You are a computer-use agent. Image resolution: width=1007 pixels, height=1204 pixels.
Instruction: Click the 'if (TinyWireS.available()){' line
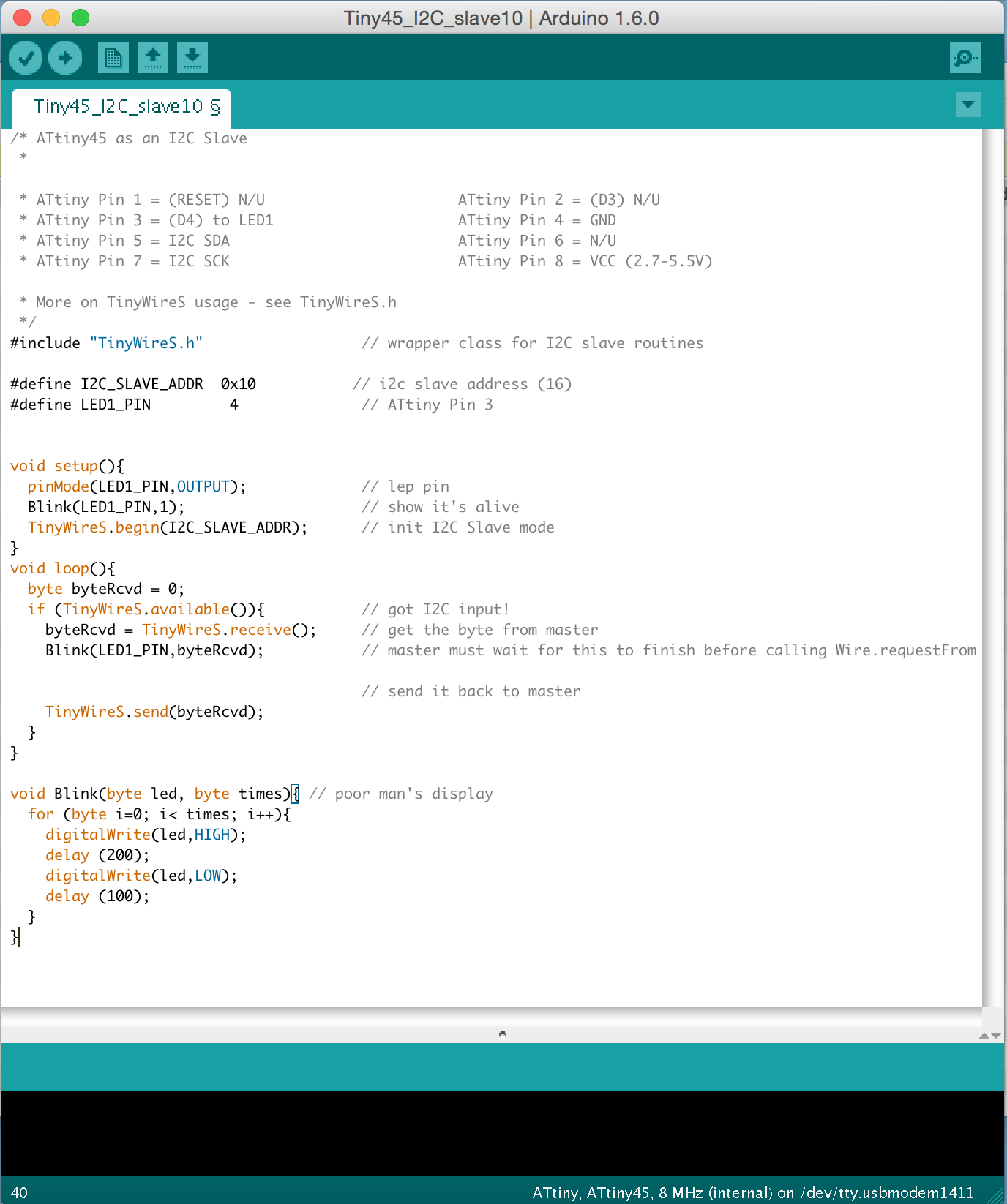click(146, 609)
